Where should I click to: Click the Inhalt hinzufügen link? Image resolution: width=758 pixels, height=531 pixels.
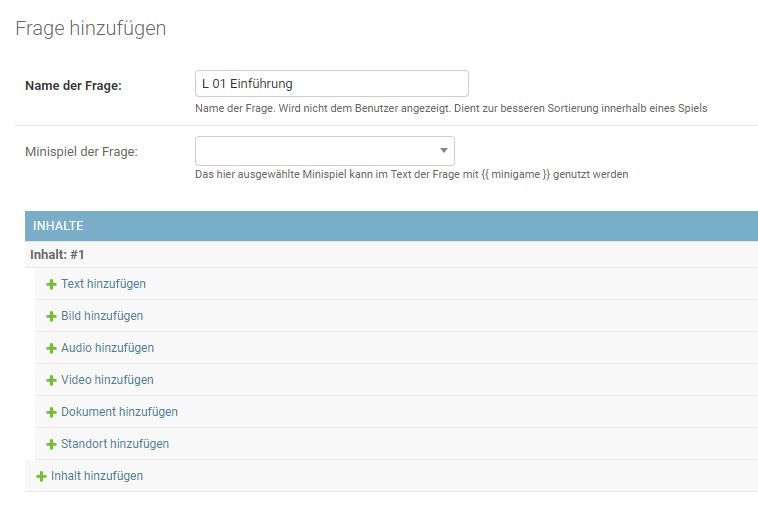pos(97,476)
